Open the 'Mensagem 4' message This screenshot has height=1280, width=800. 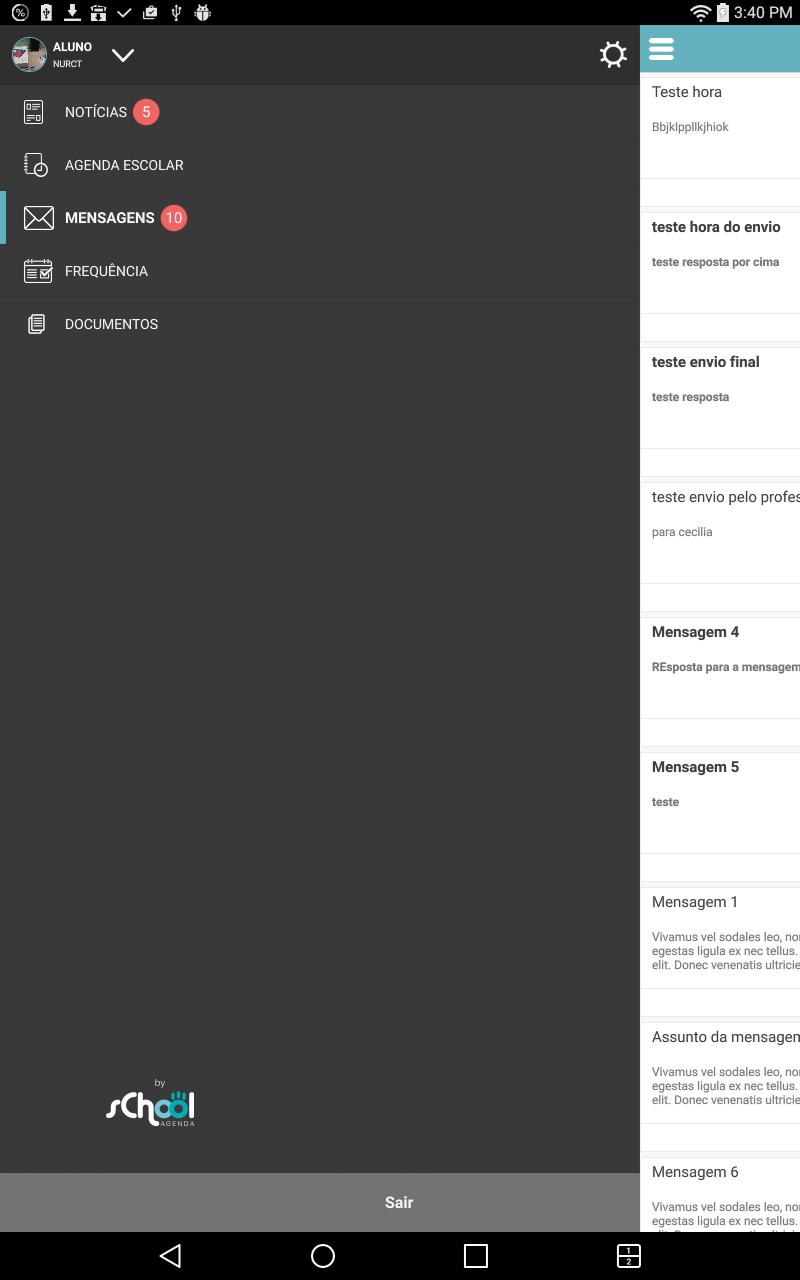pyautogui.click(x=720, y=667)
